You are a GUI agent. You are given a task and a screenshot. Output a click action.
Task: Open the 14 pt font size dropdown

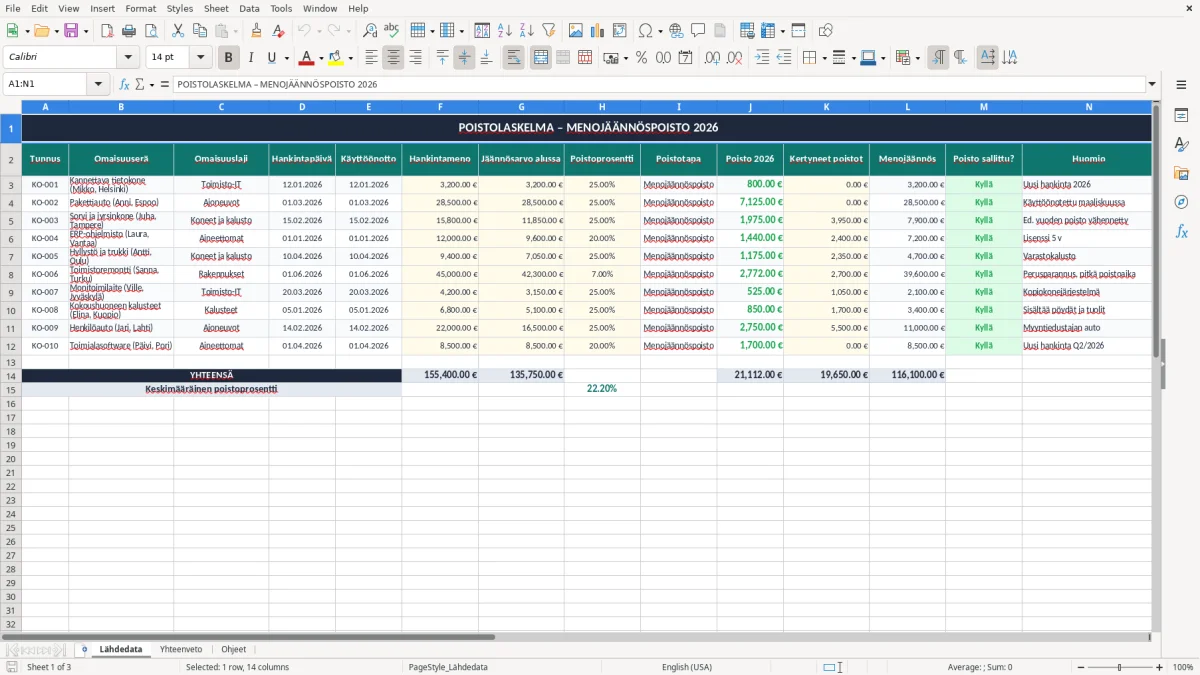(201, 58)
